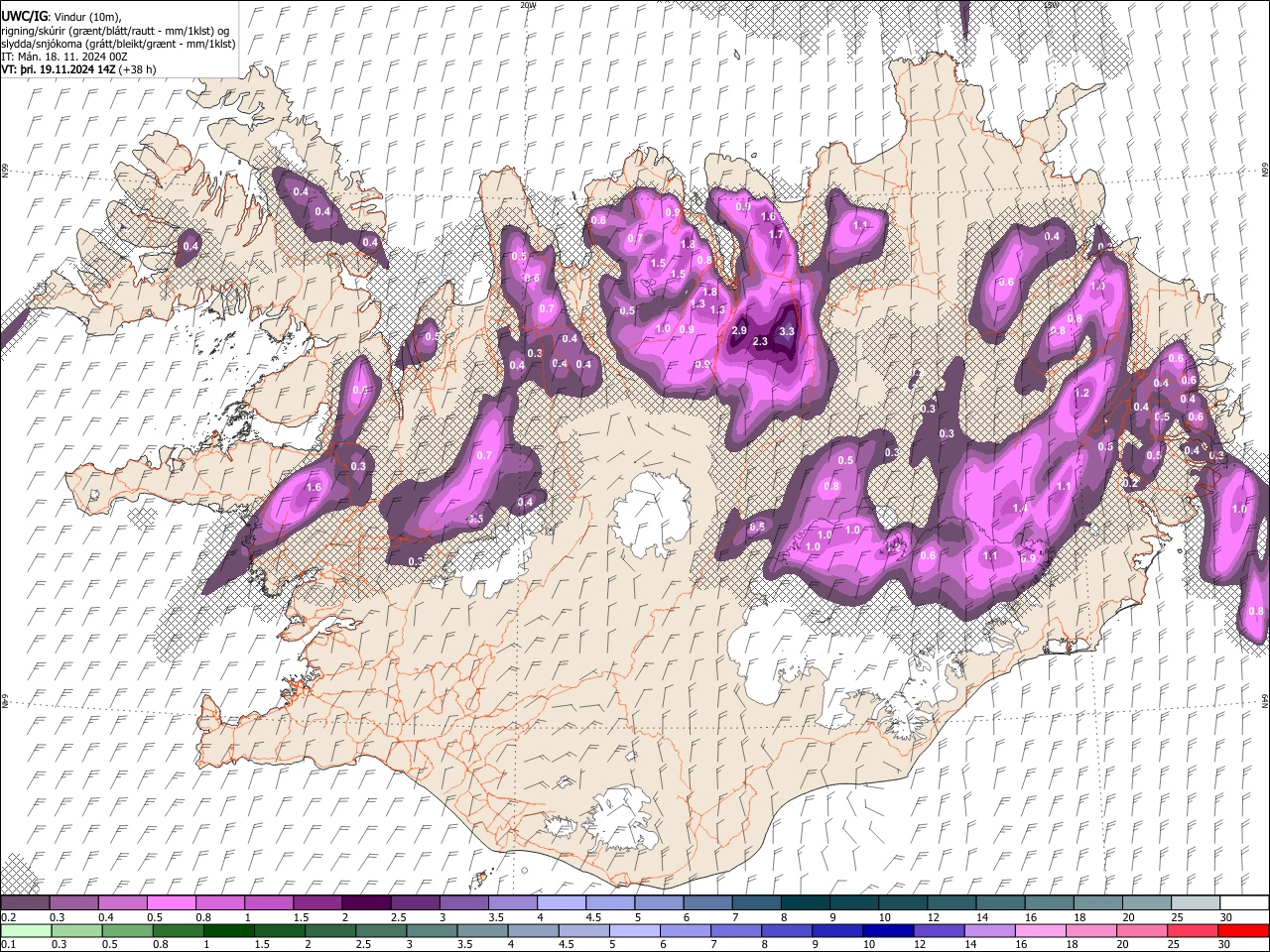Screen dimensions: 1270x952
Task: Pick the lavender 3.5–4 snow legend swatch
Action: click(x=513, y=902)
